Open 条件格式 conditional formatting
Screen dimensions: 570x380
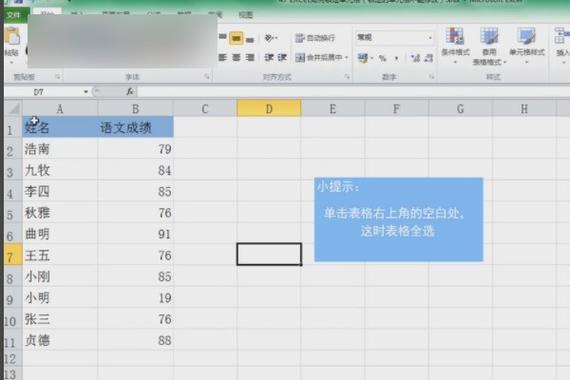coord(455,45)
